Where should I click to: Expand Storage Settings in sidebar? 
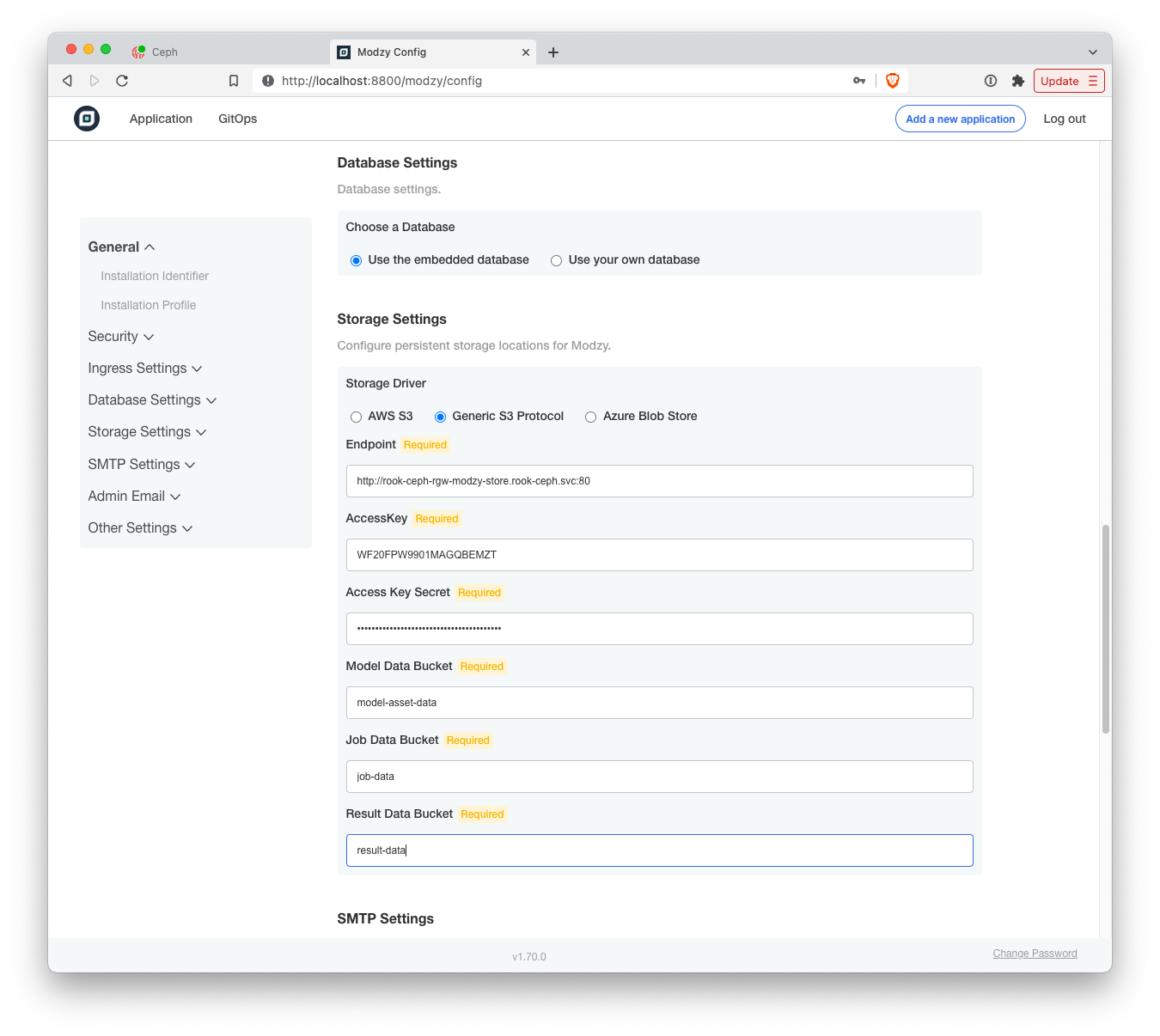tap(147, 432)
